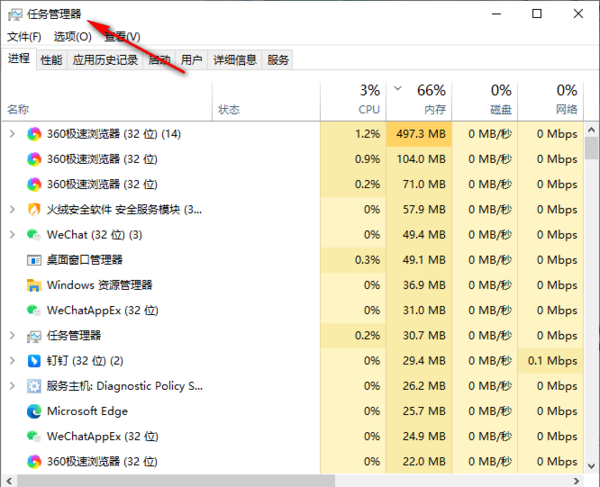
Task: Click the 26.2 MB memory cell
Action: click(x=419, y=386)
